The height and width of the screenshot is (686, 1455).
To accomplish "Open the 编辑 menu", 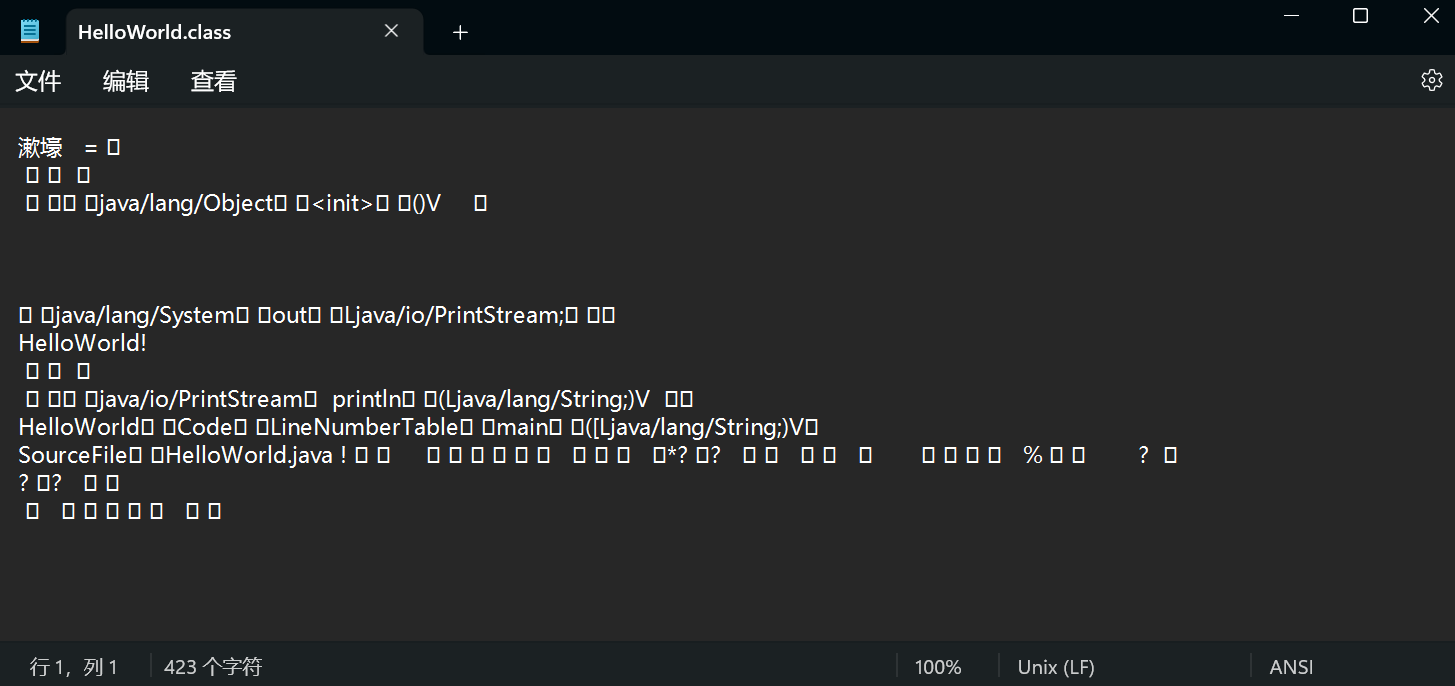I will point(126,81).
